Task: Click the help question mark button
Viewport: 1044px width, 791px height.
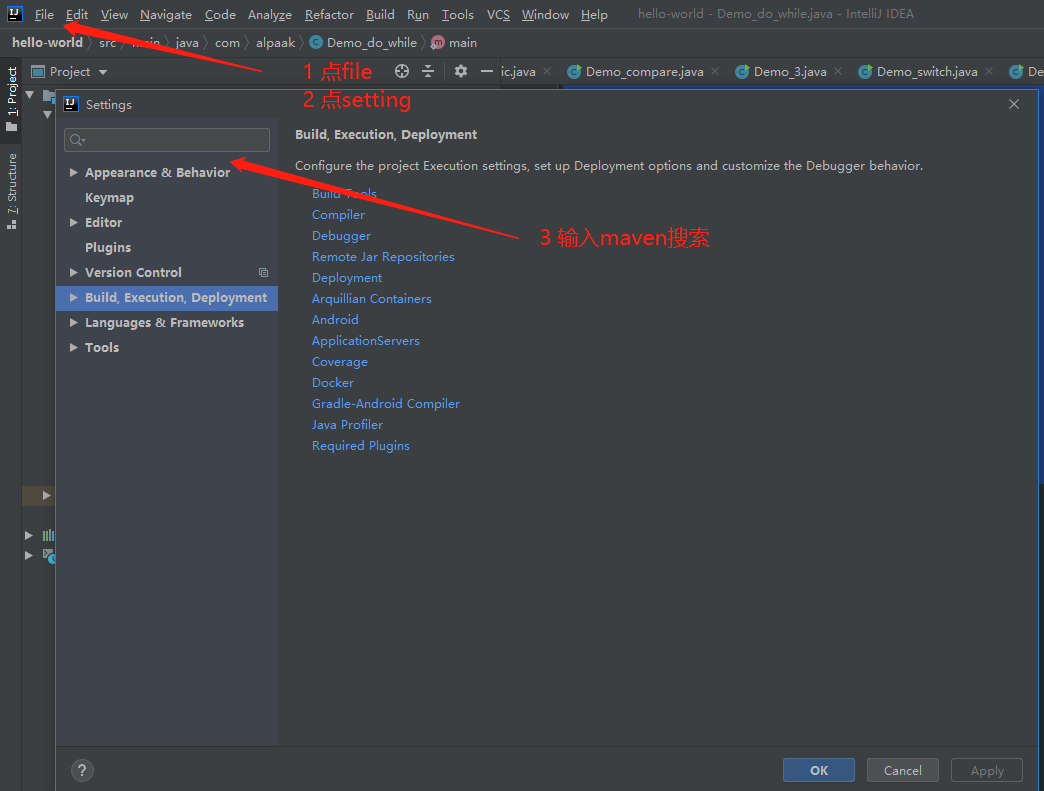Action: coord(82,770)
